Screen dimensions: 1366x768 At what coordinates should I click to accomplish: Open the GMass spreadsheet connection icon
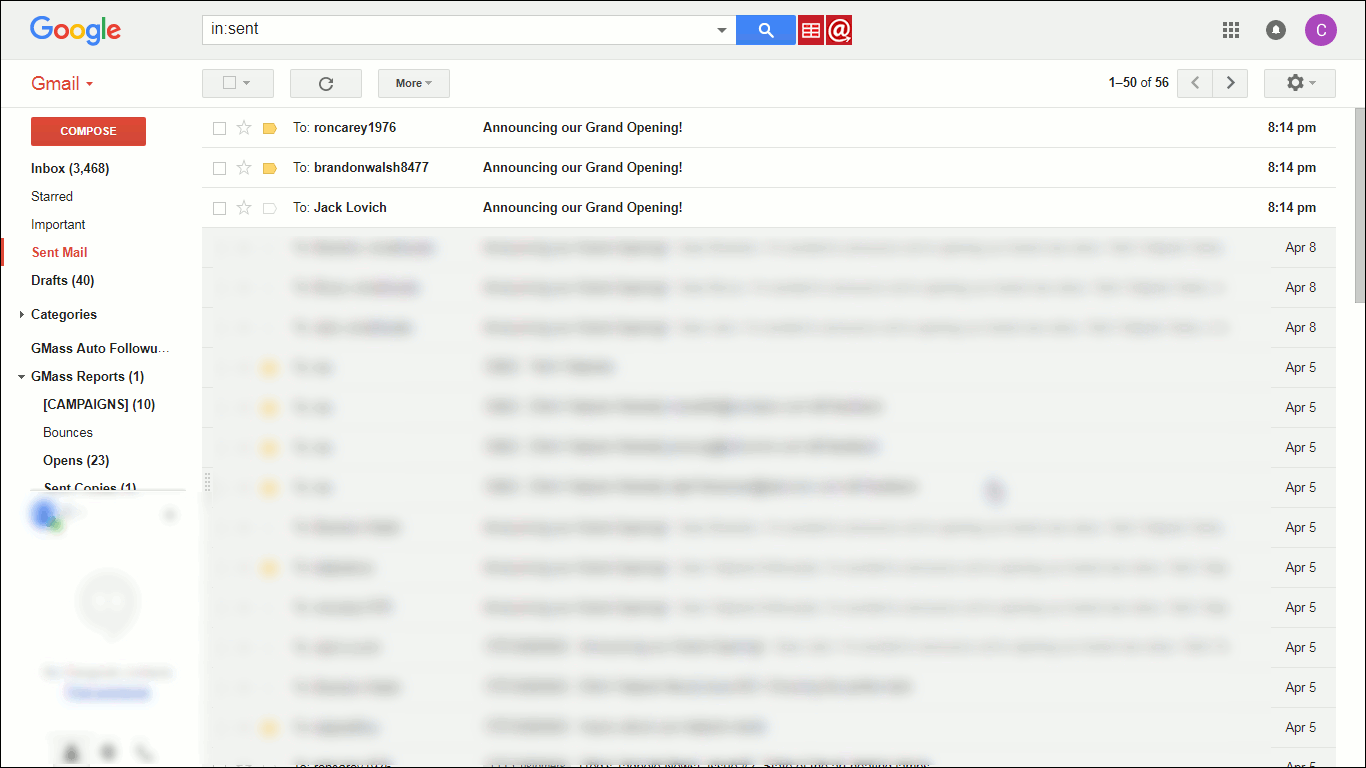(810, 30)
